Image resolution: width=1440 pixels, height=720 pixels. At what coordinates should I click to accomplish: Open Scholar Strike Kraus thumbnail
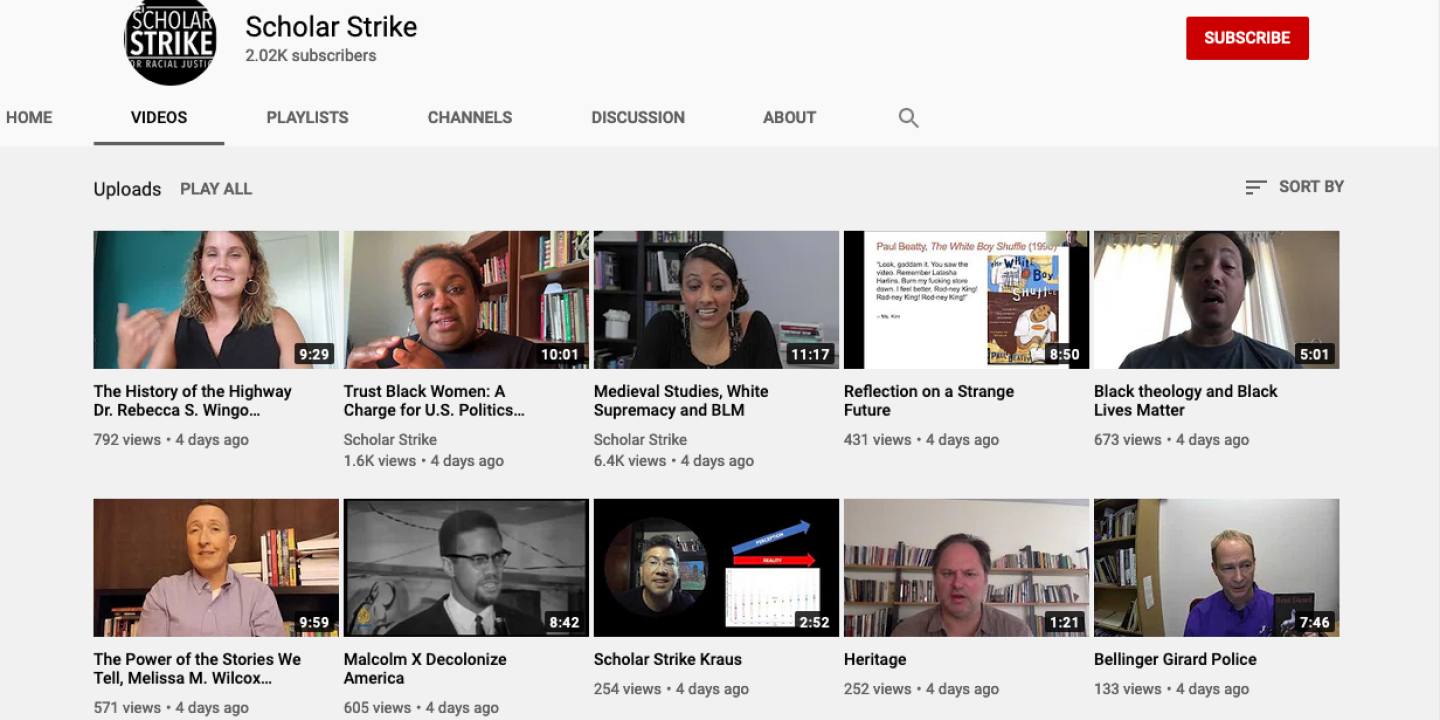click(716, 568)
